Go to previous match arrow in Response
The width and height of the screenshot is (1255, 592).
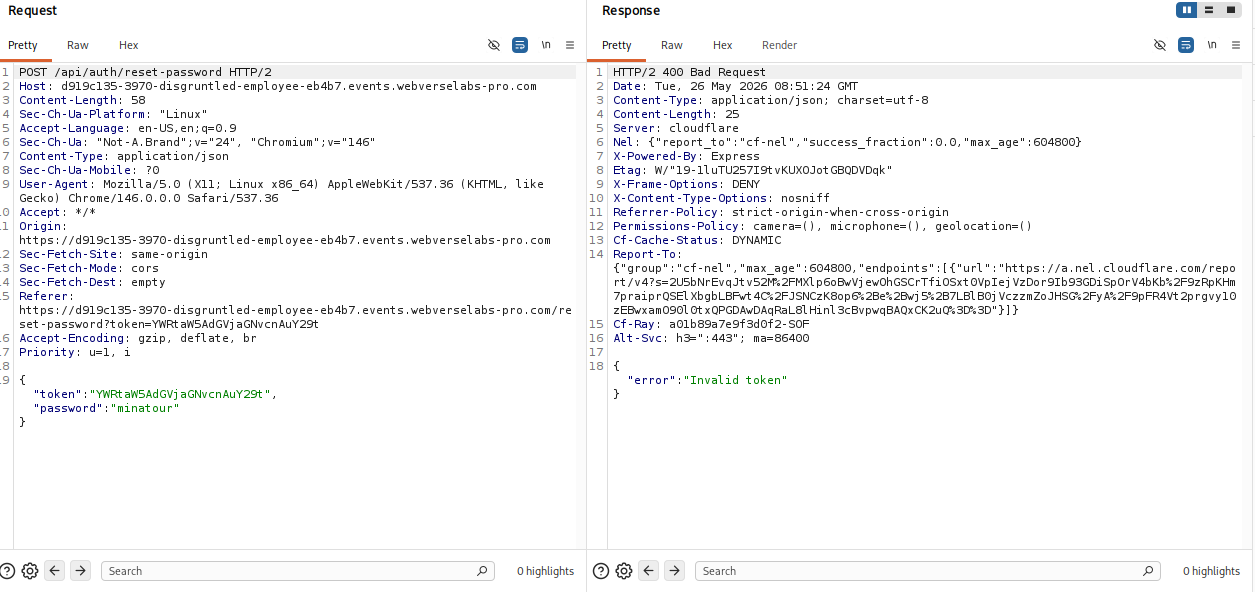click(649, 571)
